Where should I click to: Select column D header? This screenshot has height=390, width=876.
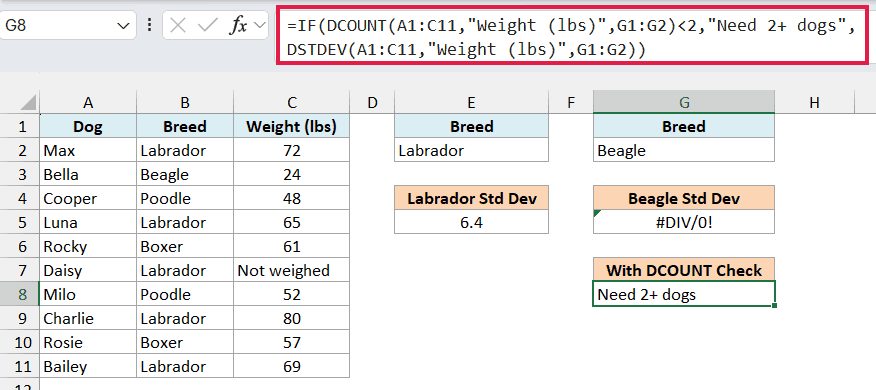[372, 102]
